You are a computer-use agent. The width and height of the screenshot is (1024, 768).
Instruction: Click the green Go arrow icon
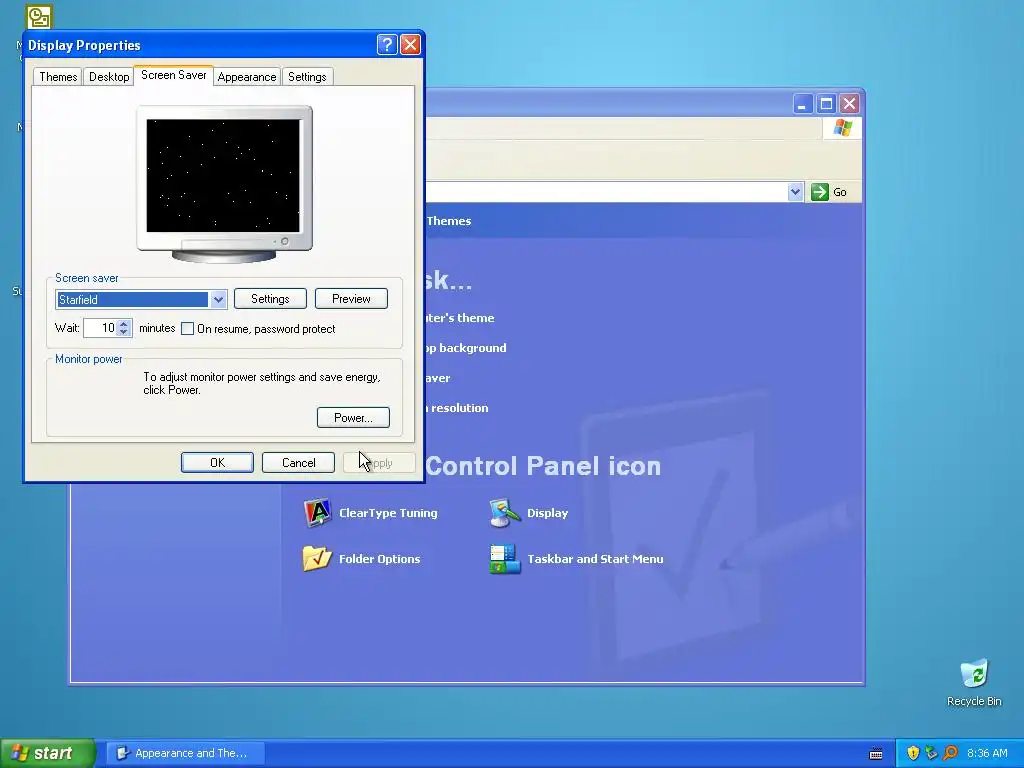point(819,192)
